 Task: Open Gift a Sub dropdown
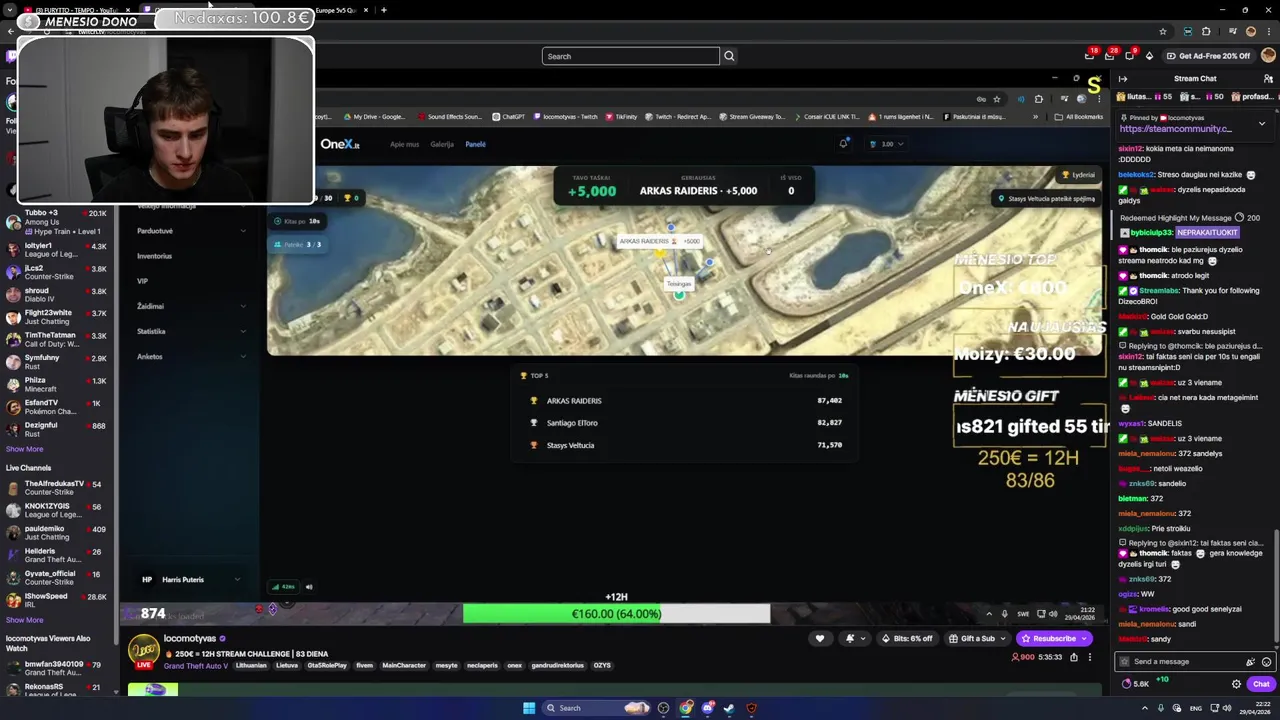(977, 638)
